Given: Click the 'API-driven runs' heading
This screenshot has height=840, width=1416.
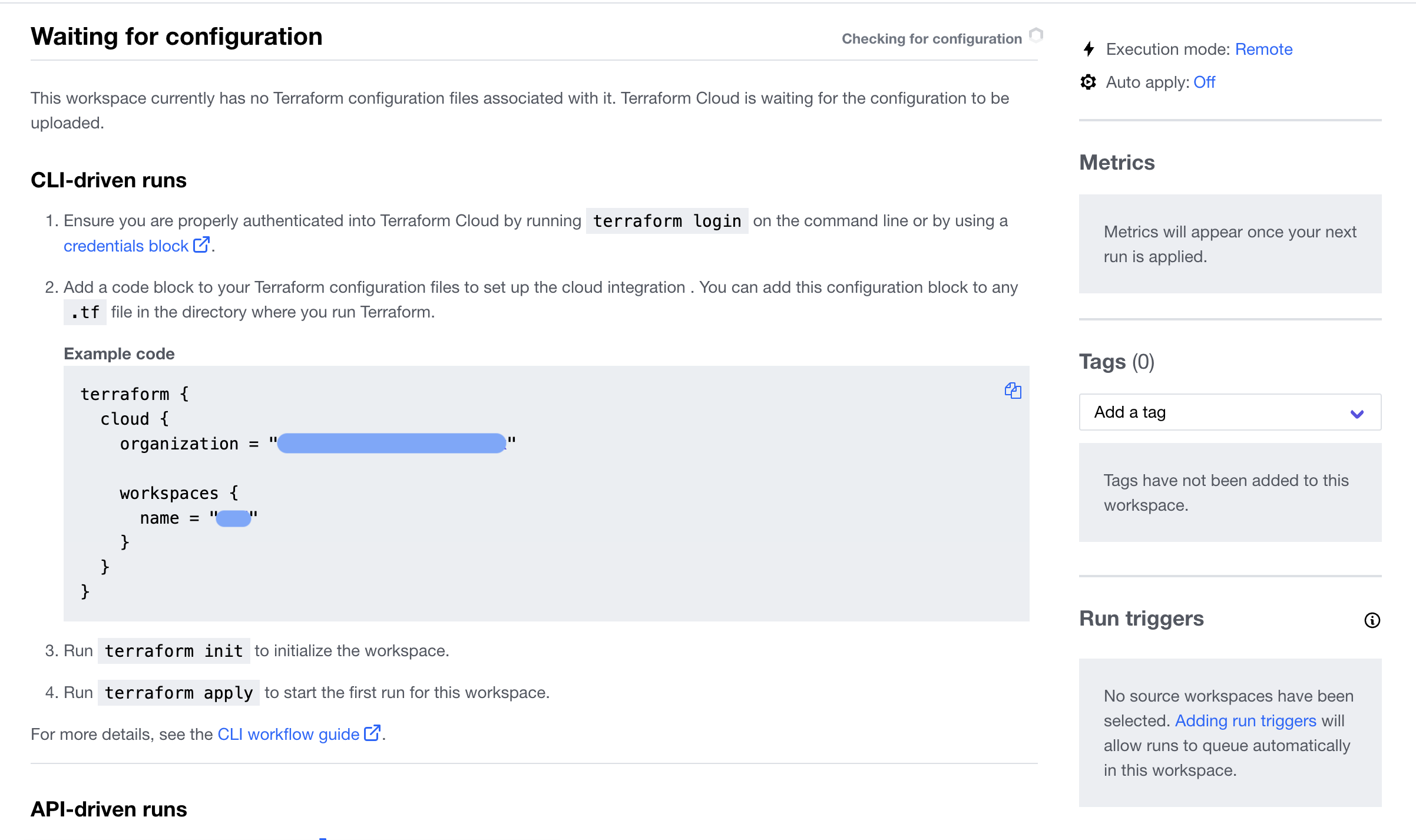Looking at the screenshot, I should click(x=108, y=809).
